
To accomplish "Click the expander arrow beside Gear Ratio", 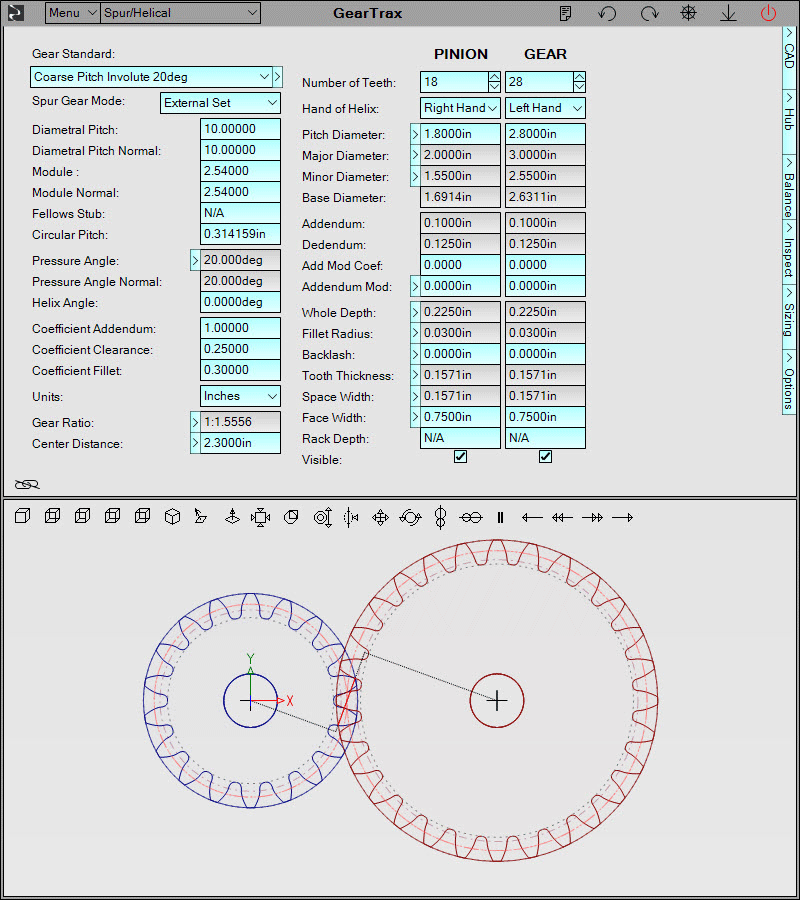I will [x=195, y=422].
